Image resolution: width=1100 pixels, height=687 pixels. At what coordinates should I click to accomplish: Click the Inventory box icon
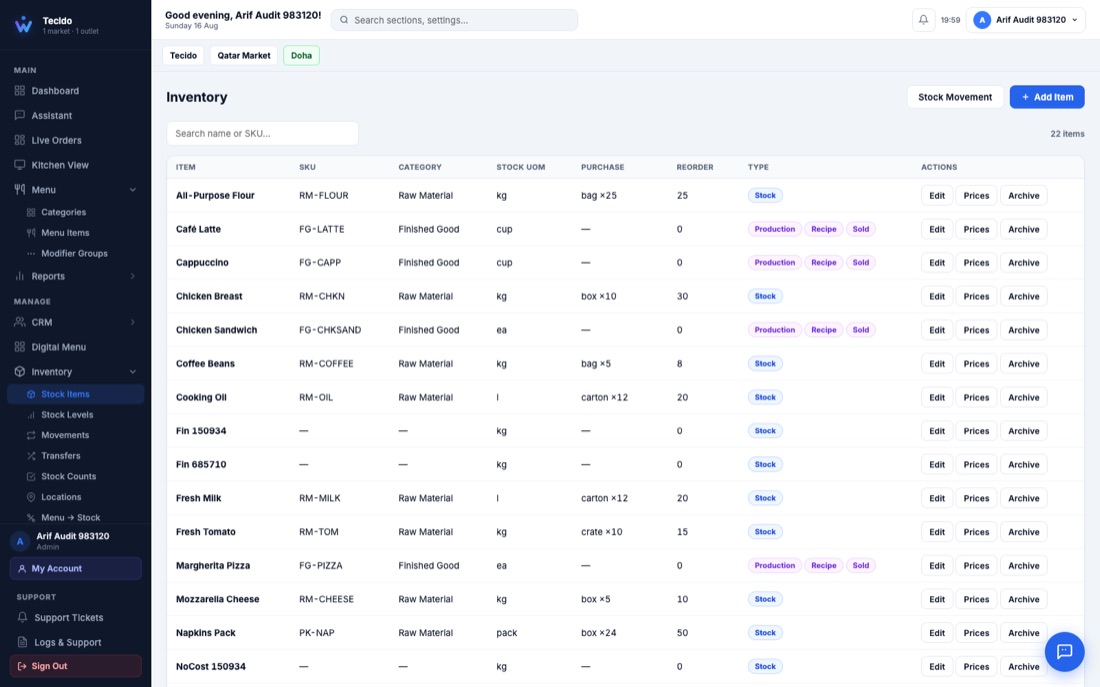coord(20,371)
